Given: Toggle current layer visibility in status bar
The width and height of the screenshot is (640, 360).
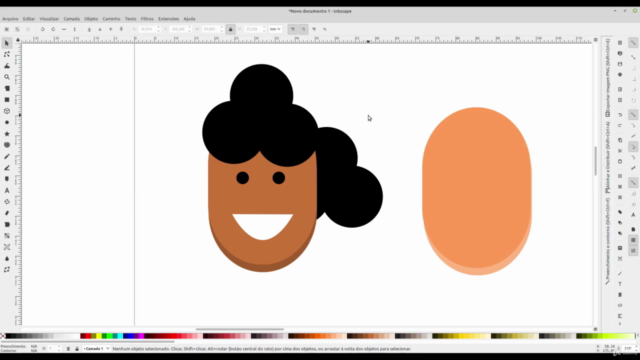Looking at the screenshot, I should (68, 349).
